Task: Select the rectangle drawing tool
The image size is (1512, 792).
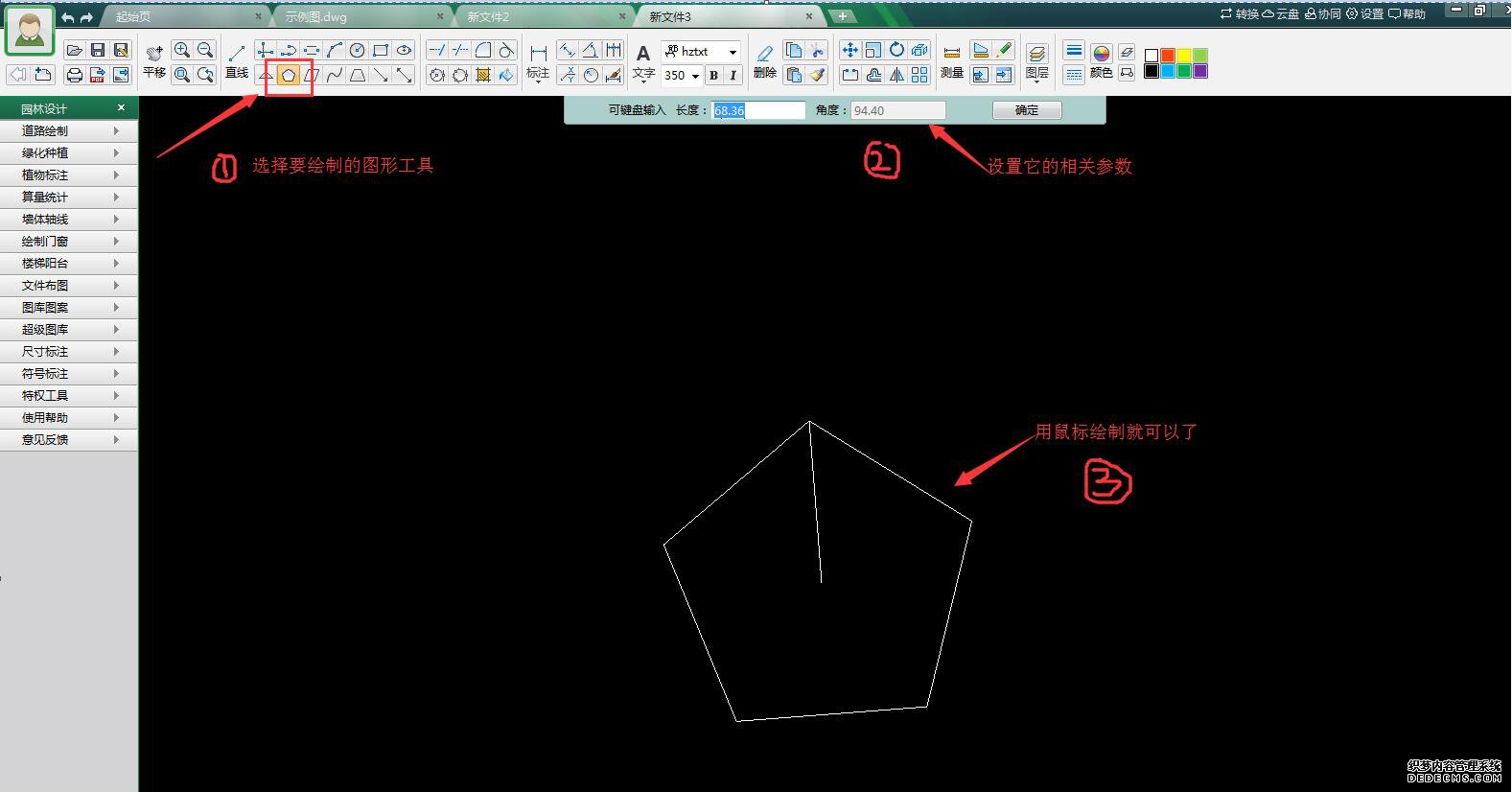Action: point(381,51)
